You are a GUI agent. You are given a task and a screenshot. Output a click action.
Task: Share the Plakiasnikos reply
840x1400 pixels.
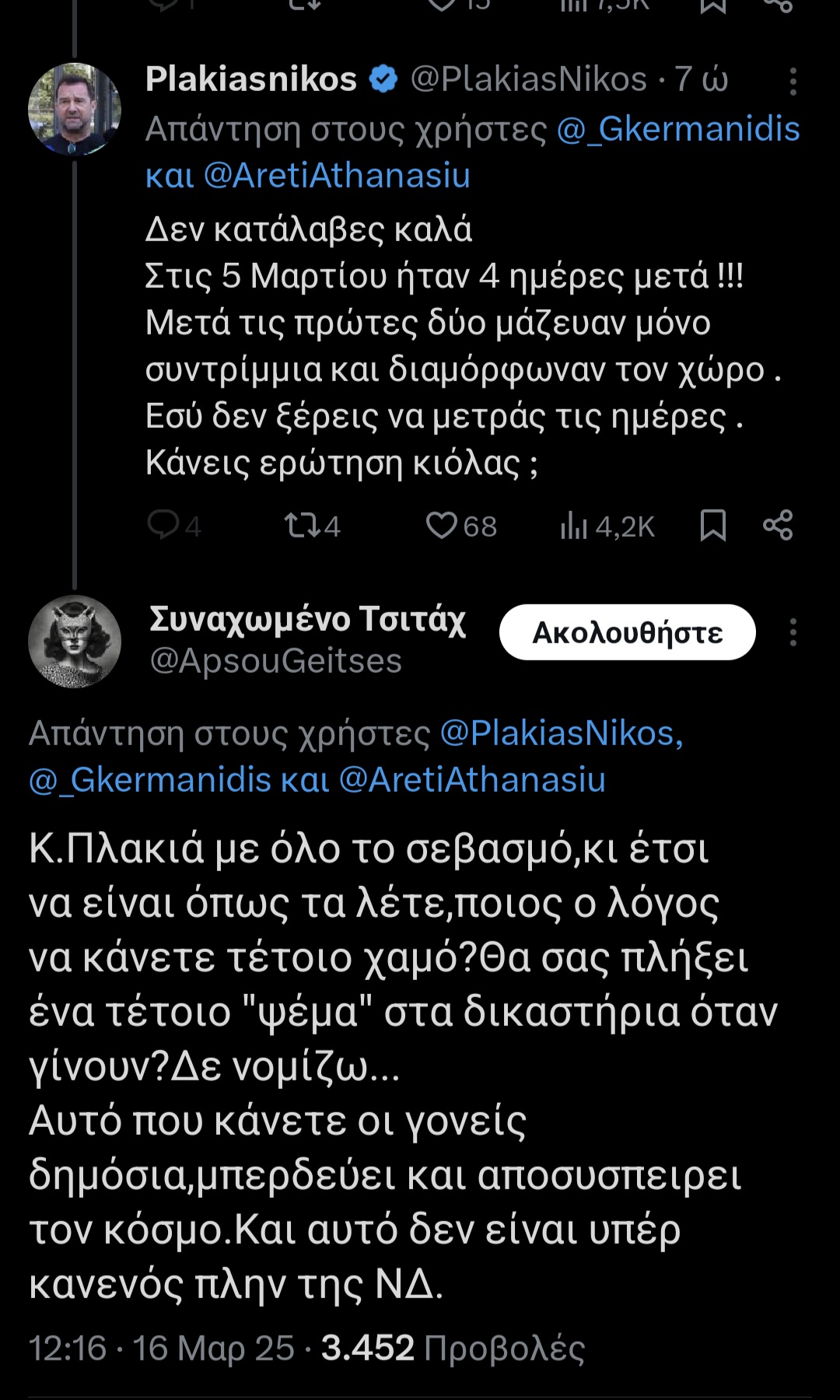(x=778, y=526)
